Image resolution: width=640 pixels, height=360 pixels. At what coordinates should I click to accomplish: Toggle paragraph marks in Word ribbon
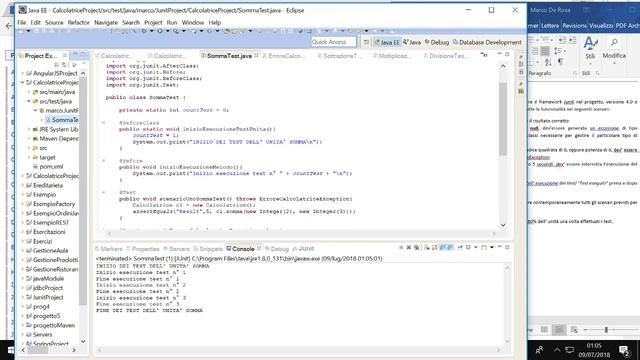point(561,62)
